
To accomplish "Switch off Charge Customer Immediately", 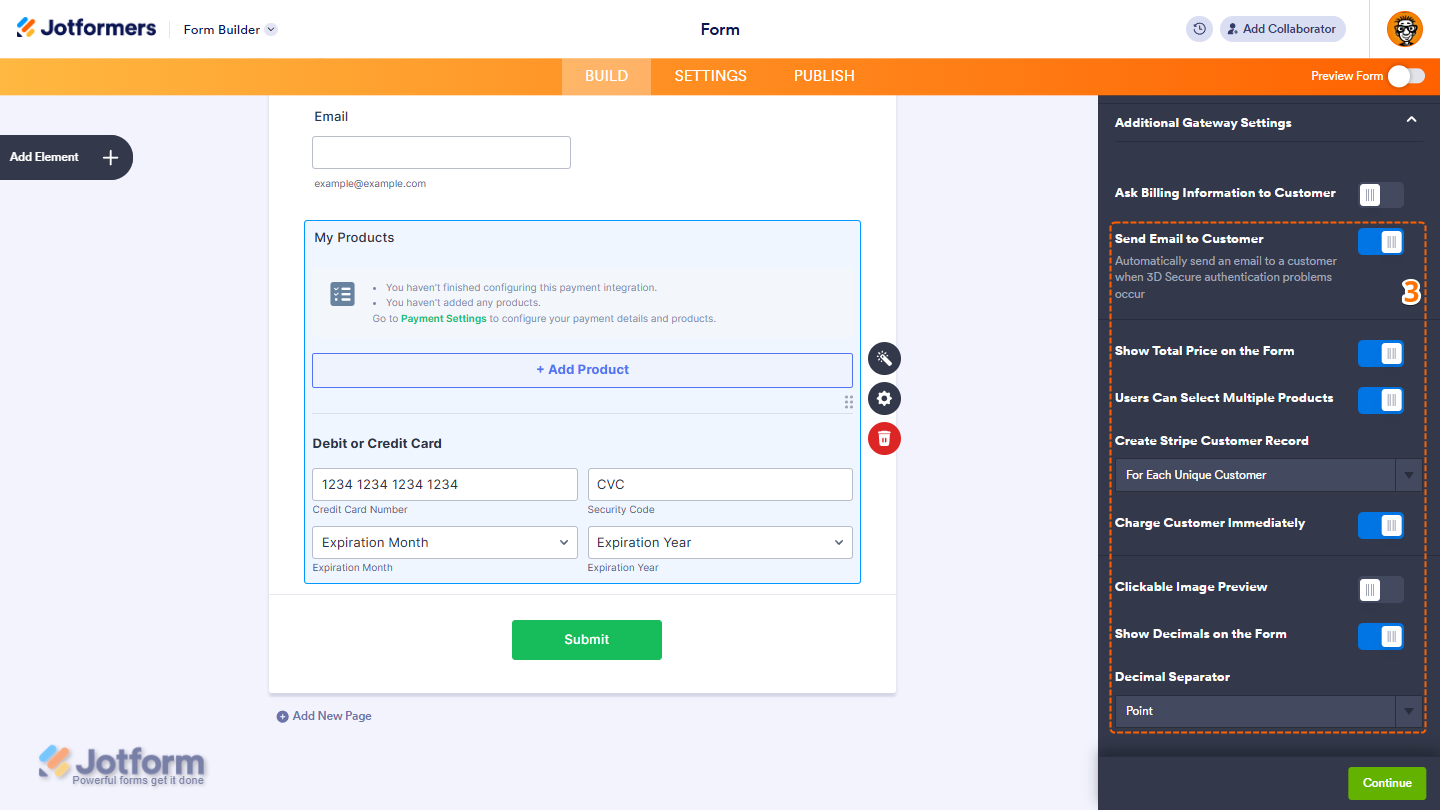I will click(1381, 525).
